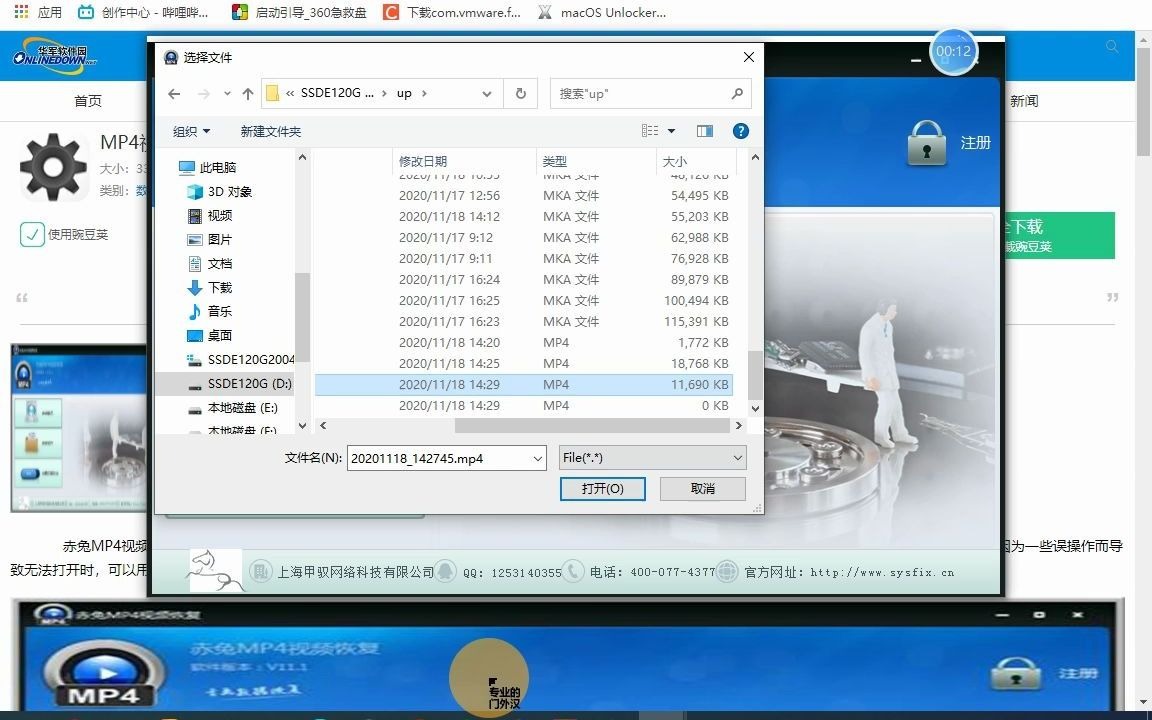Click the 注册 lock icon on the webpage
The image size is (1152, 720).
(926, 141)
